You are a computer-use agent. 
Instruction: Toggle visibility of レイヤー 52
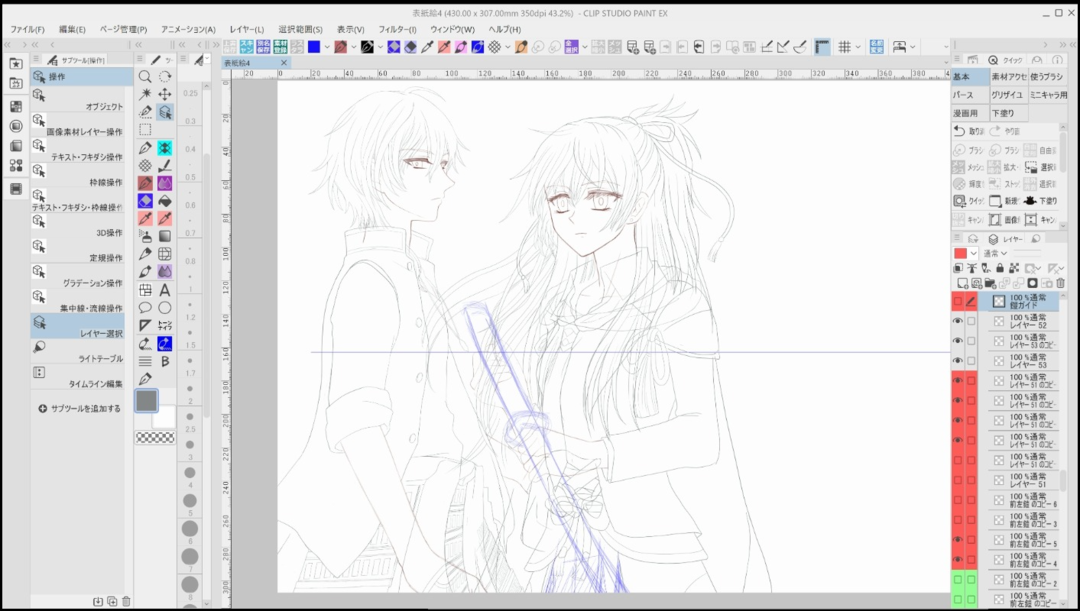[958, 321]
